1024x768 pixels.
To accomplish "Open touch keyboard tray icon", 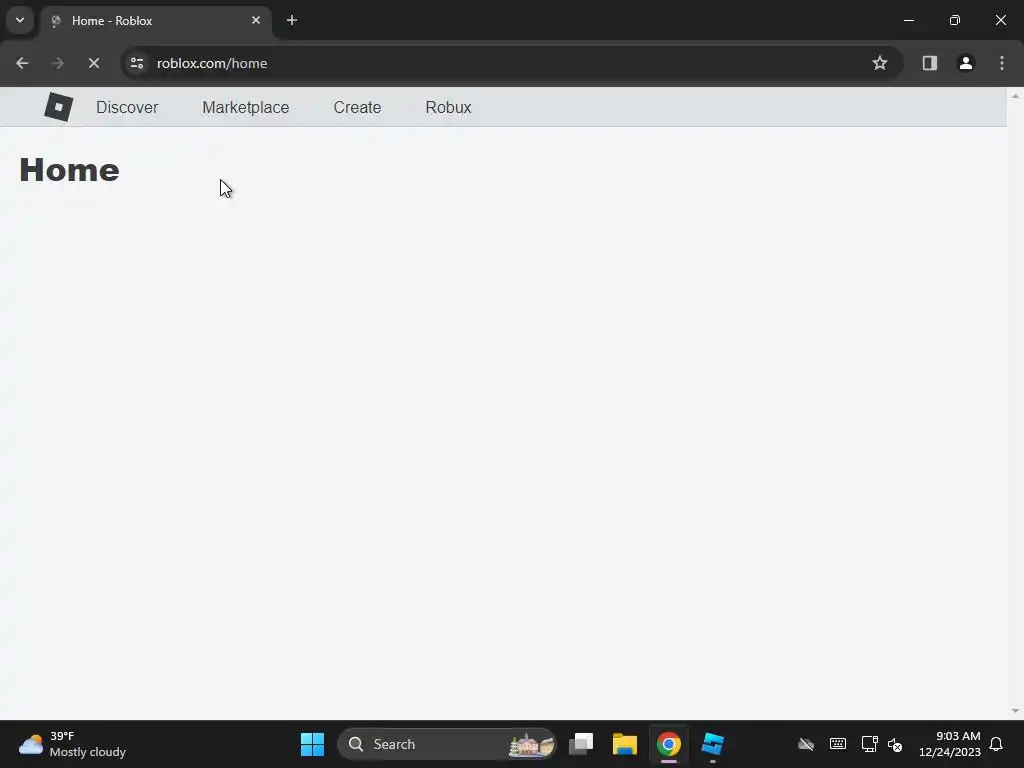I will pos(838,744).
